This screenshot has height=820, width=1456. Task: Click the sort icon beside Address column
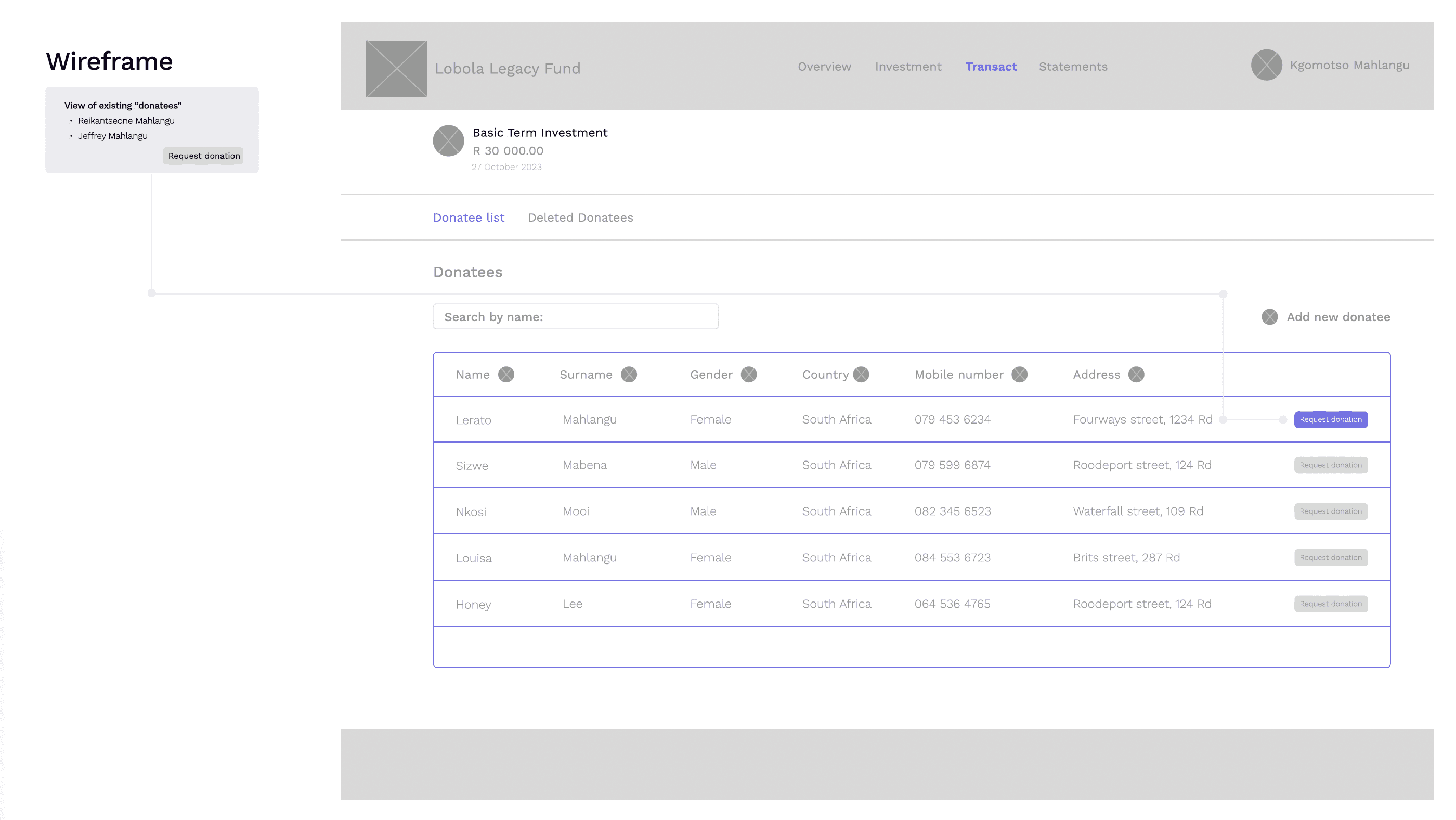(1136, 375)
